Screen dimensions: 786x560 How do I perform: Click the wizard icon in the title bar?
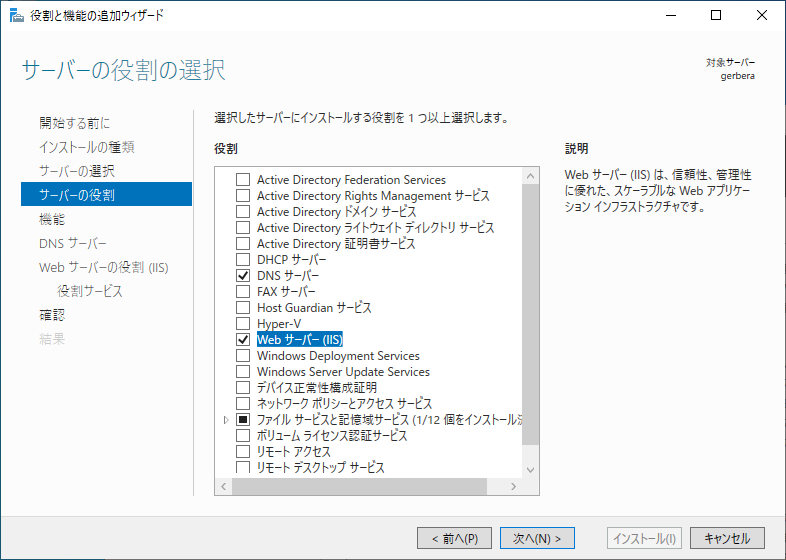click(x=17, y=16)
